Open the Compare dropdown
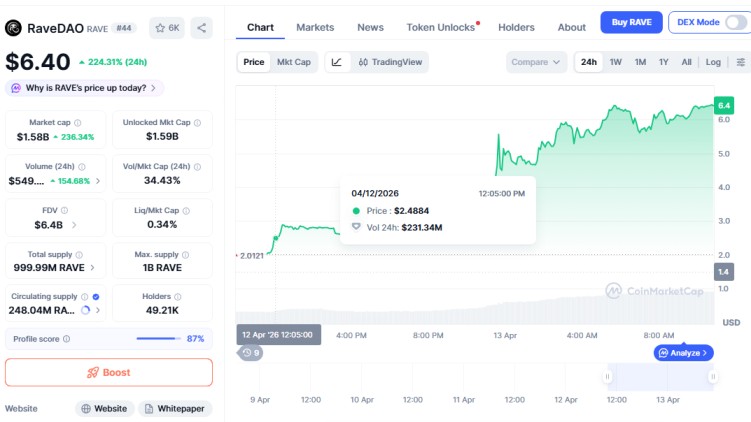751x422 pixels. pyautogui.click(x=536, y=62)
